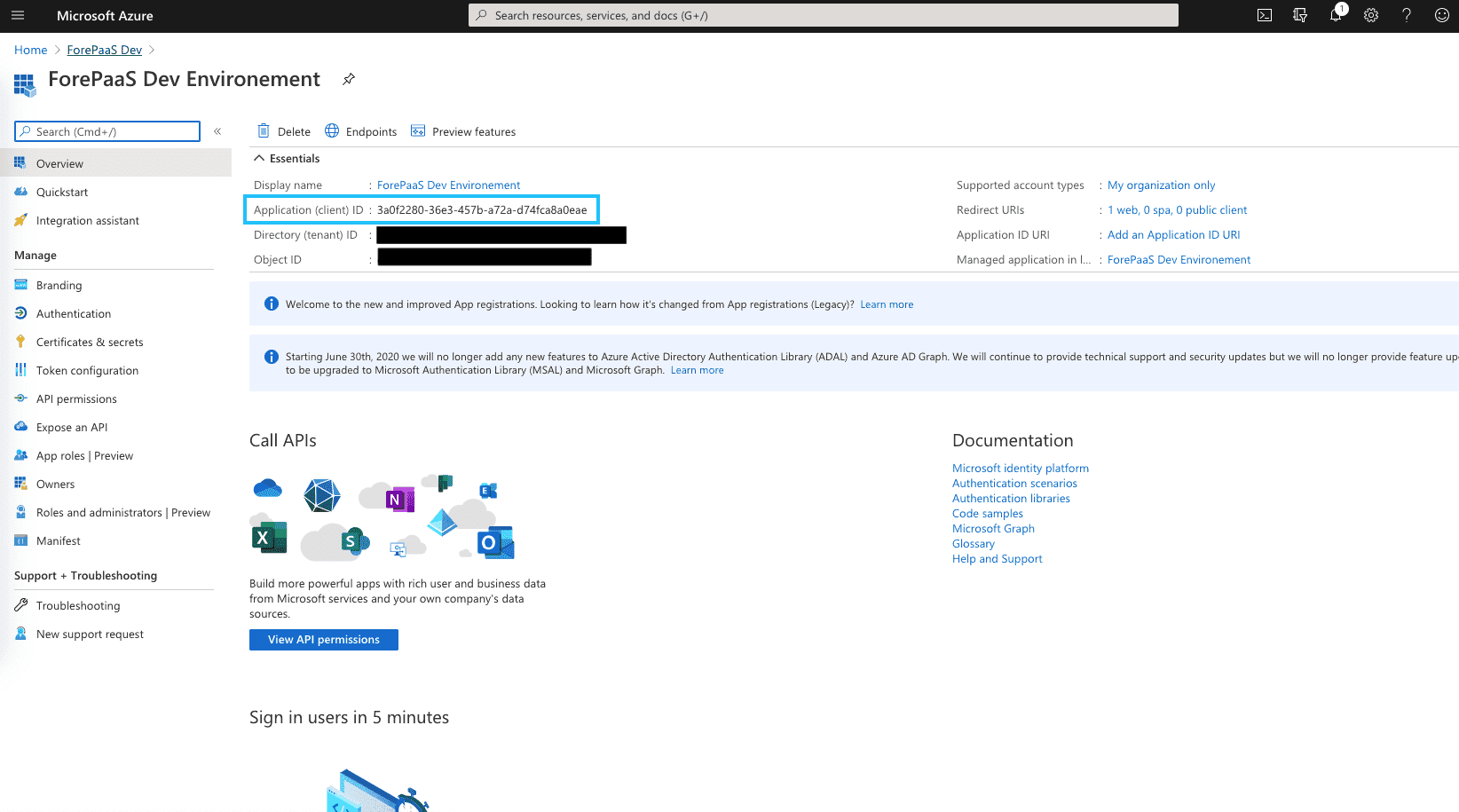Open Authentication libraries link

[1011, 498]
